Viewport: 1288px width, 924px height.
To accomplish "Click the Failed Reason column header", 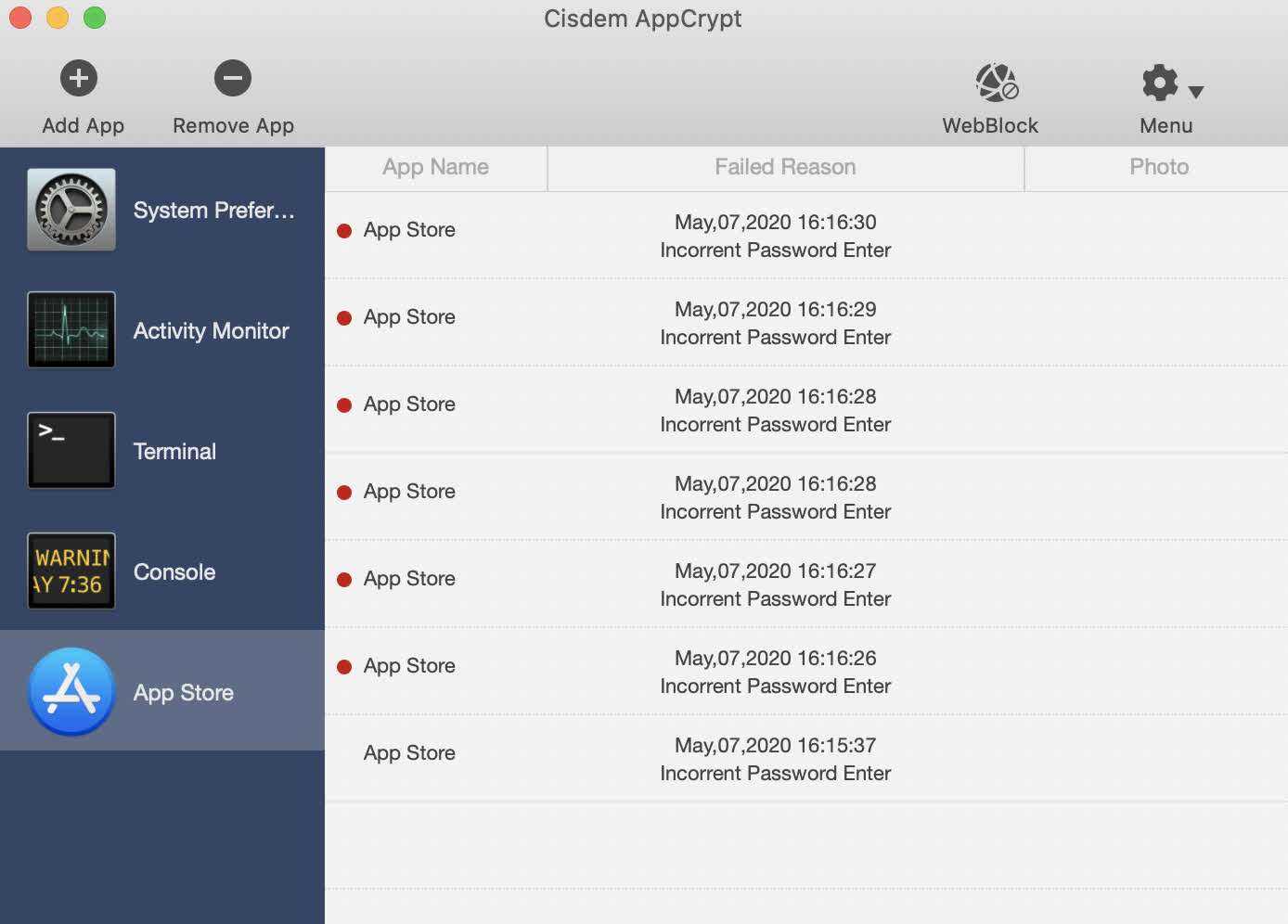I will coord(785,167).
